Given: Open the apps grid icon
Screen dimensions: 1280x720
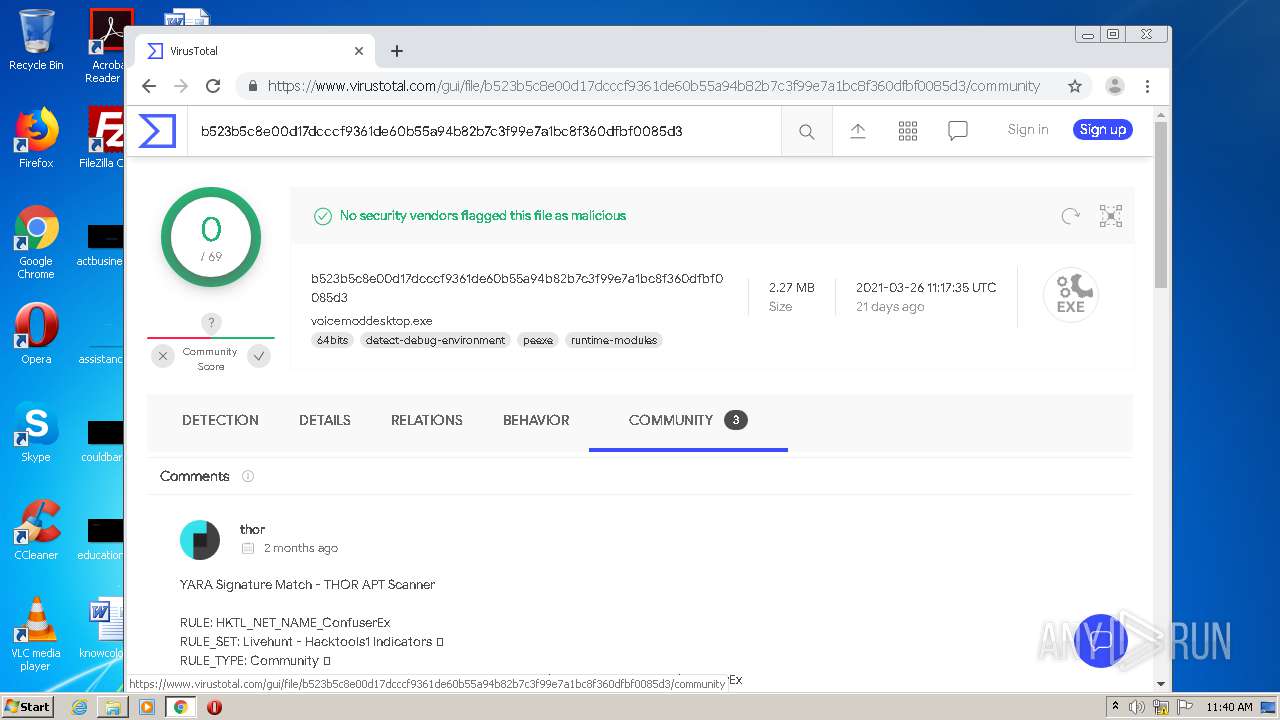Looking at the screenshot, I should coord(908,131).
